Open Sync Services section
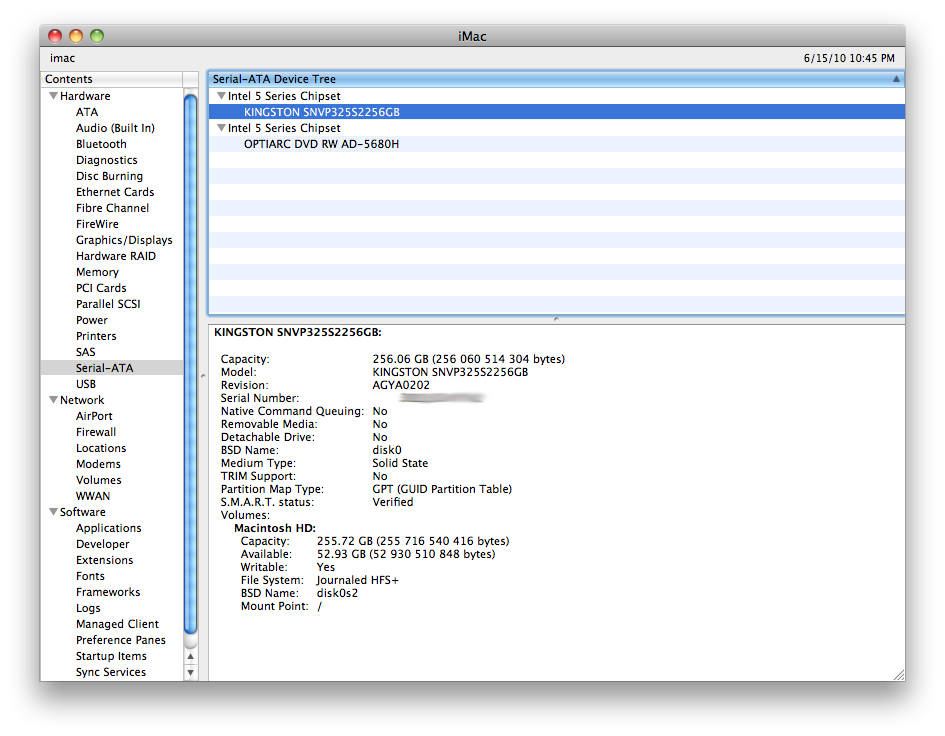Screen dimensions: 945x736 111,672
